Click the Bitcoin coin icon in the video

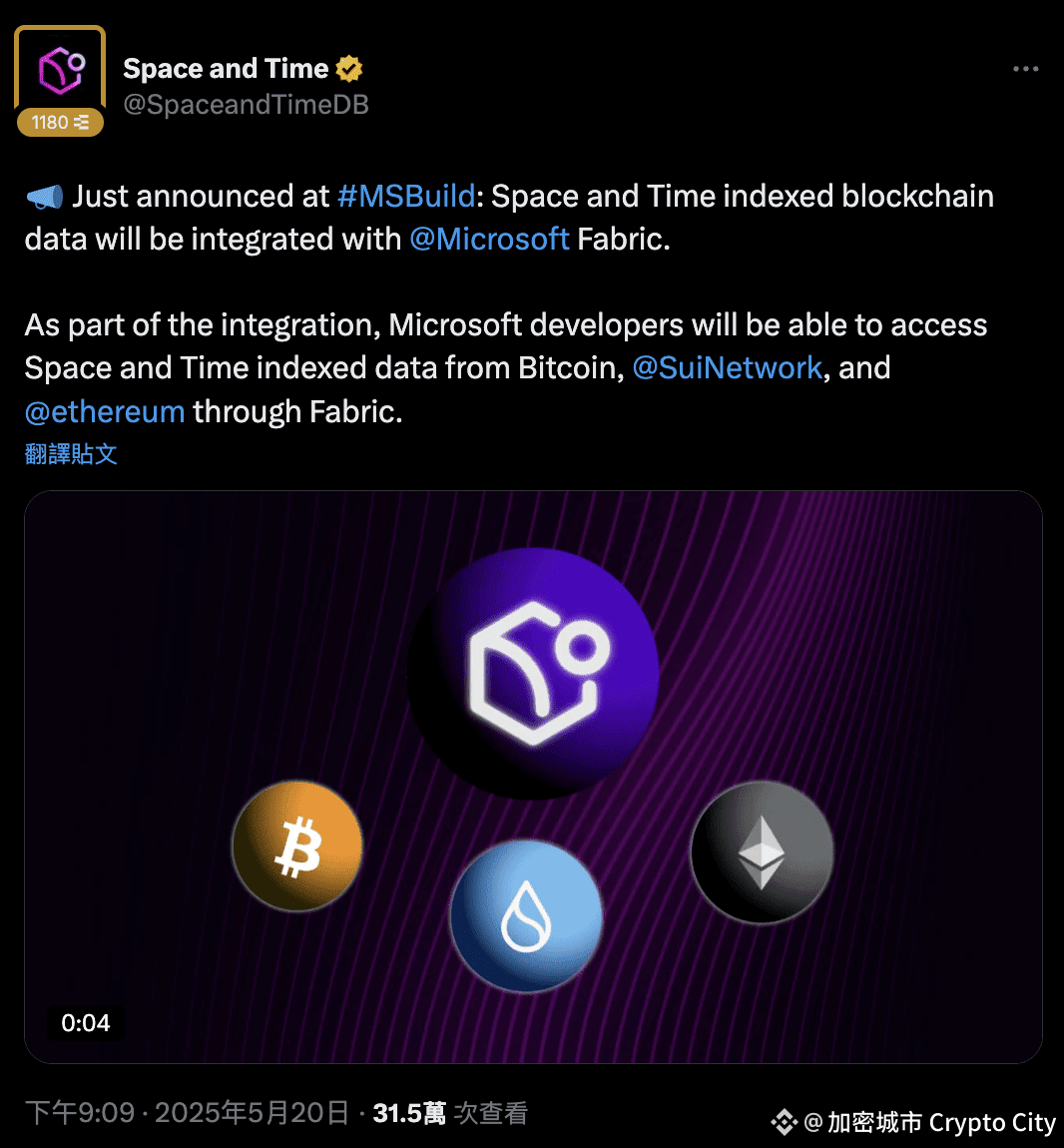pyautogui.click(x=296, y=846)
